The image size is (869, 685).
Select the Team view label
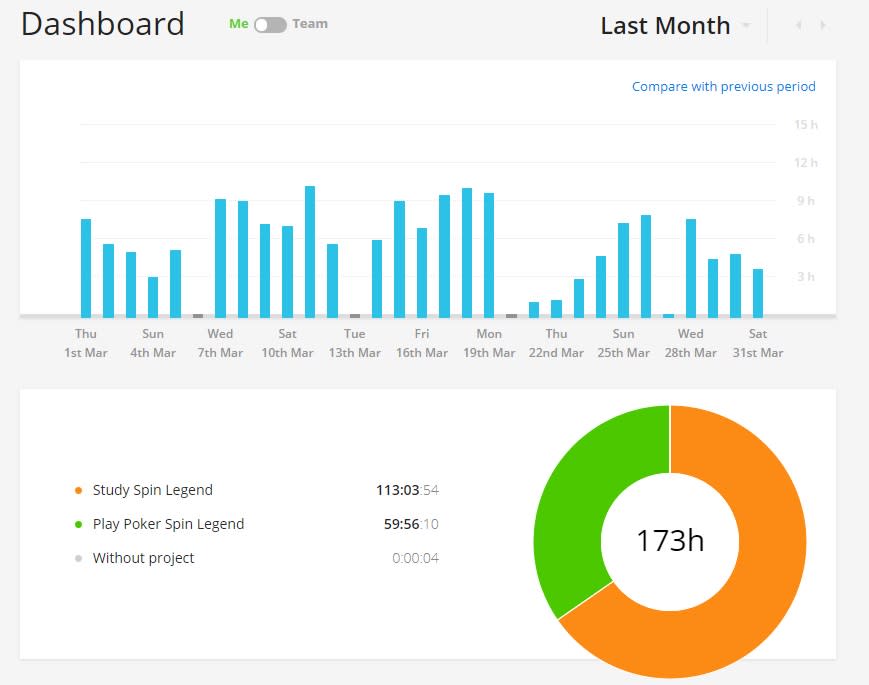[310, 24]
